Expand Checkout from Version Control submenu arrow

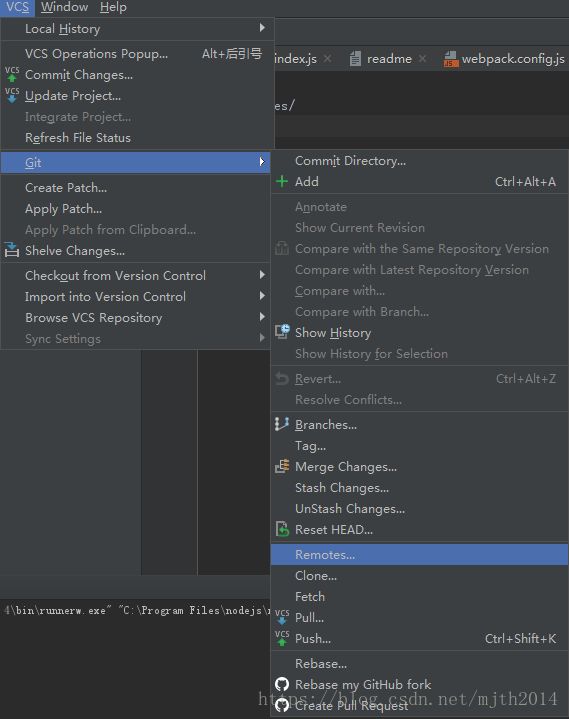[262, 275]
